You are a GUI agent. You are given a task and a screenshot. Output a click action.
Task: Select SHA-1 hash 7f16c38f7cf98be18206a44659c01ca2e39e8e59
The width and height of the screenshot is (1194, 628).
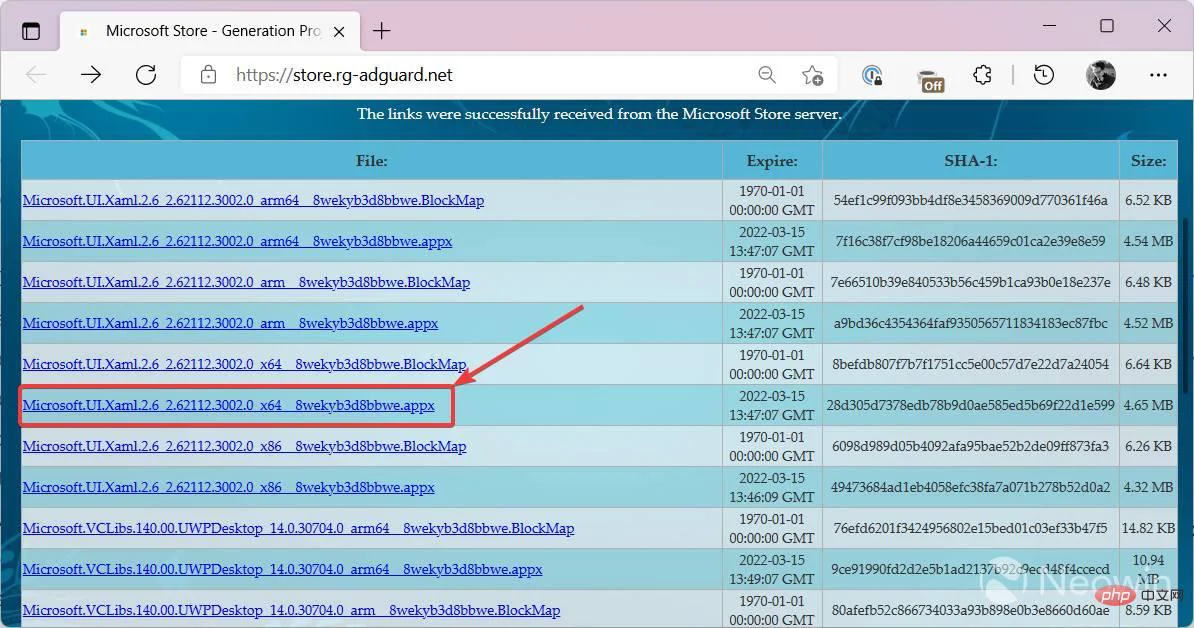click(970, 241)
